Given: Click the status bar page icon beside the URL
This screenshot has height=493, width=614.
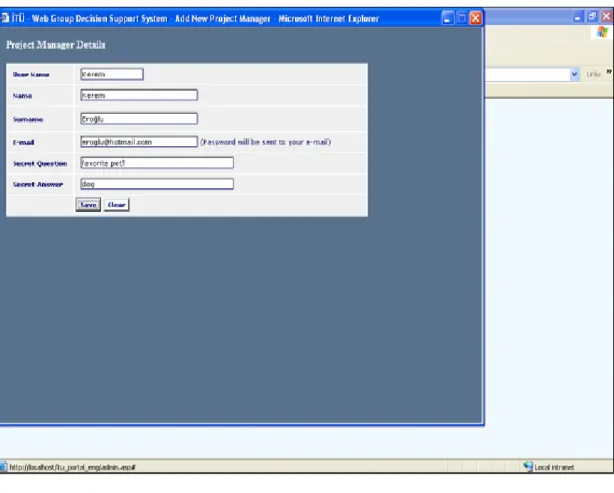Looking at the screenshot, I should tap(4, 467).
